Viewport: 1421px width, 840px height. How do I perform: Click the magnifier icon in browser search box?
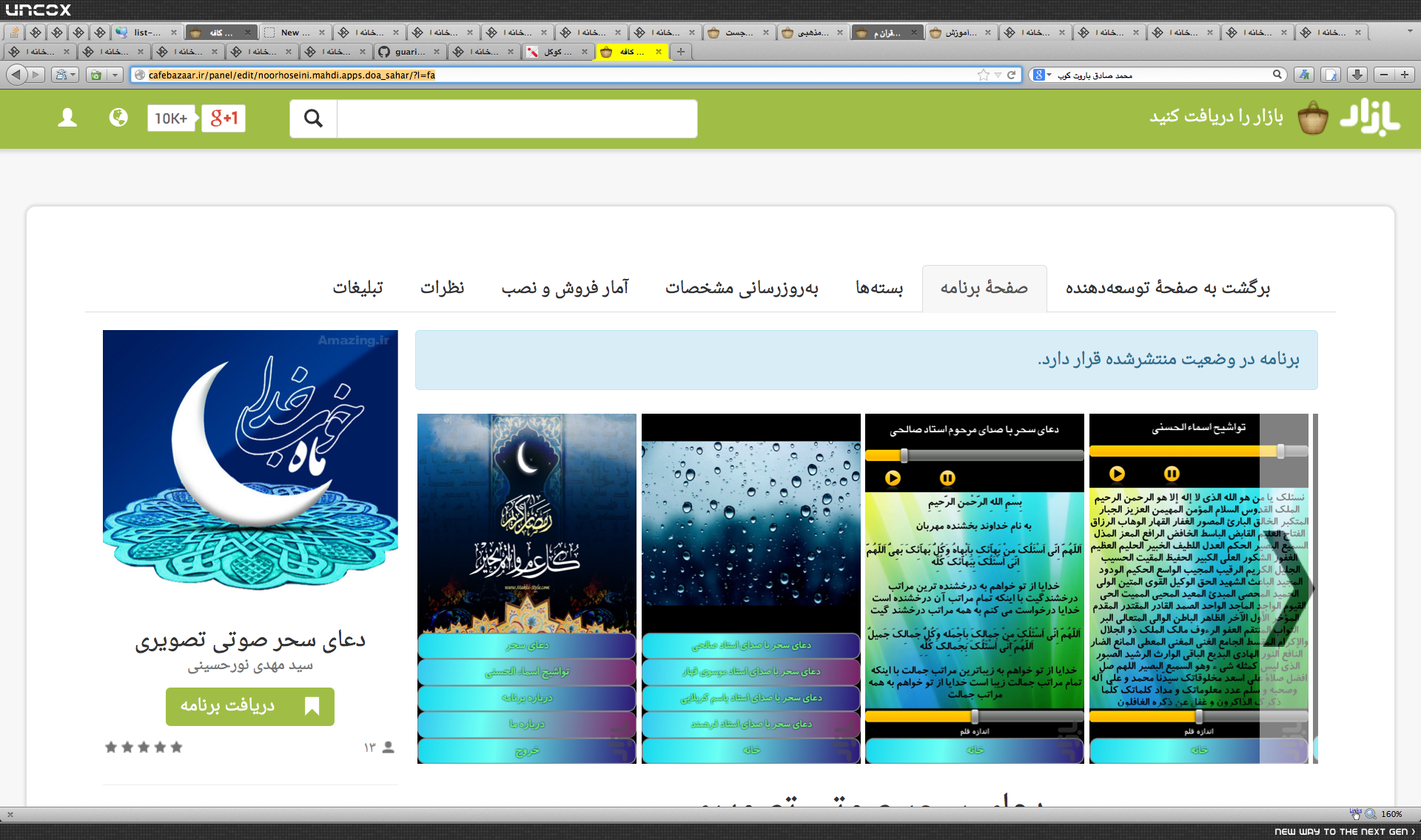click(x=1277, y=74)
